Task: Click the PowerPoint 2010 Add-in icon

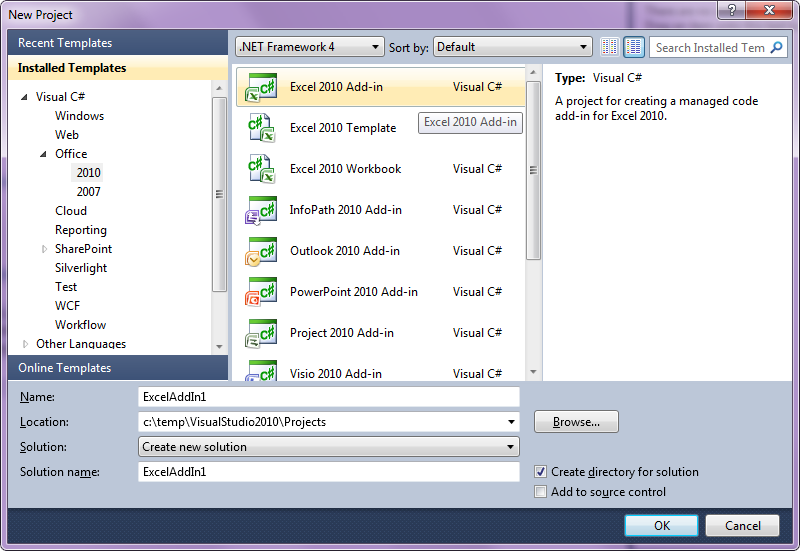Action: coord(261,292)
